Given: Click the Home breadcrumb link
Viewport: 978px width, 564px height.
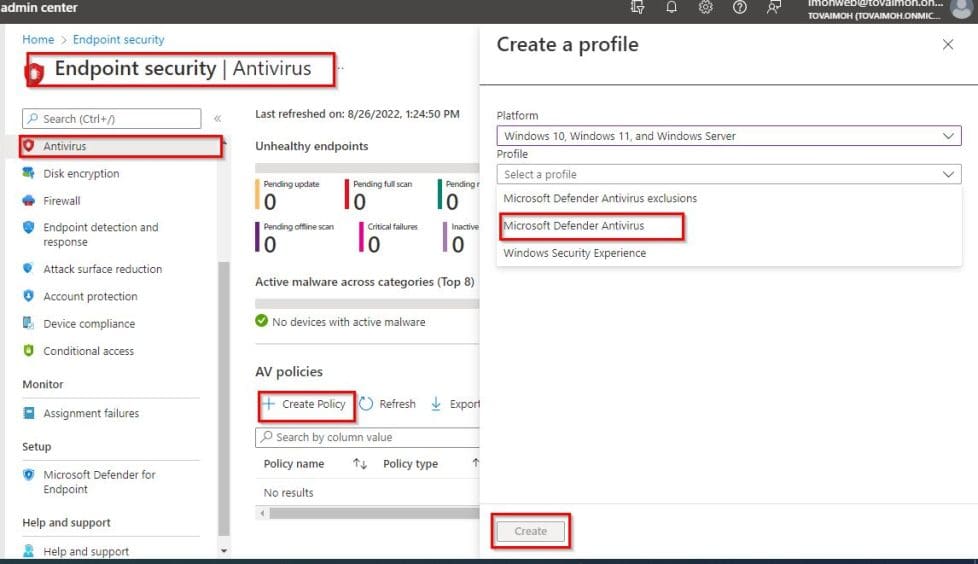Looking at the screenshot, I should pos(38,39).
